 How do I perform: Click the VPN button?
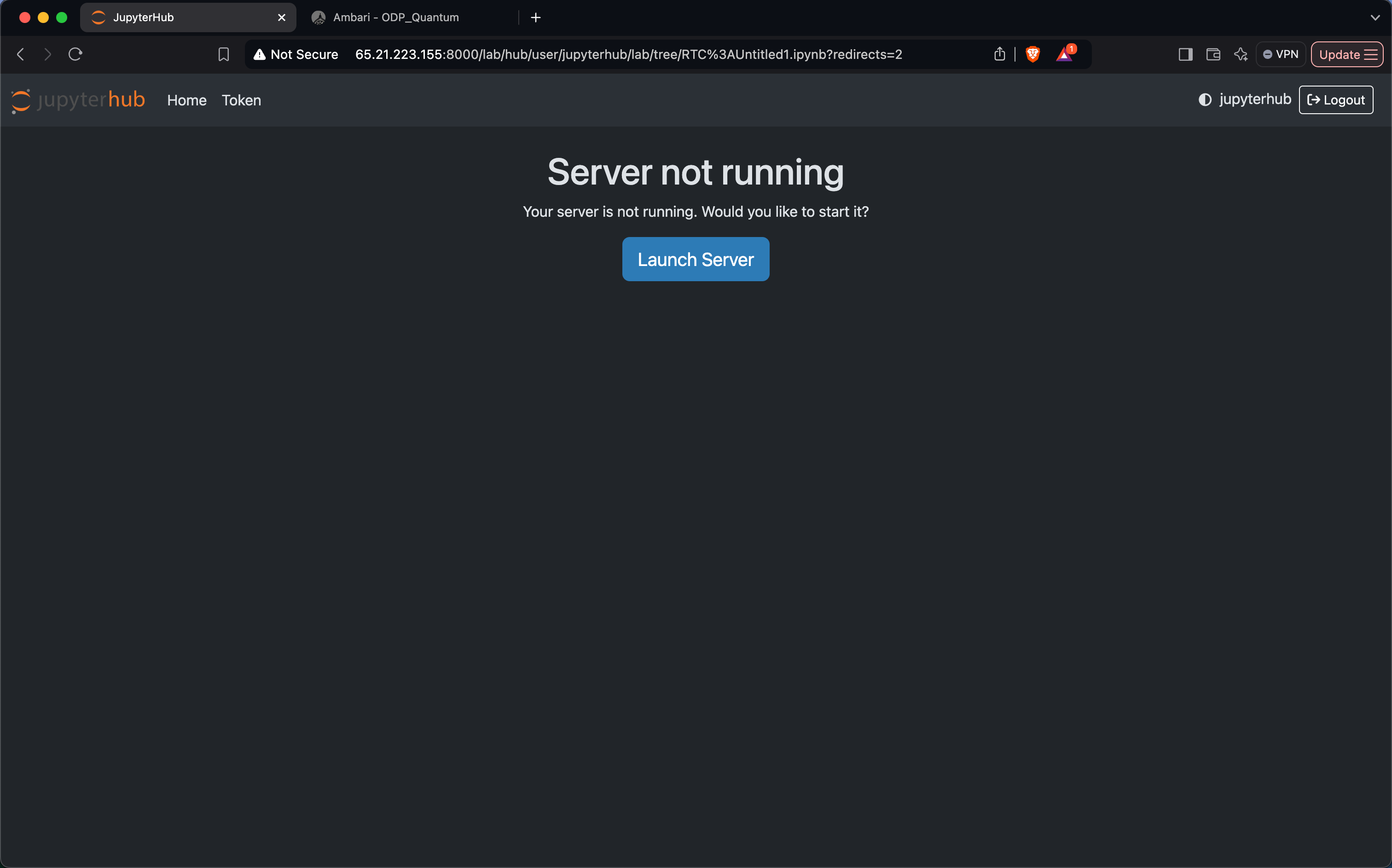click(1281, 54)
